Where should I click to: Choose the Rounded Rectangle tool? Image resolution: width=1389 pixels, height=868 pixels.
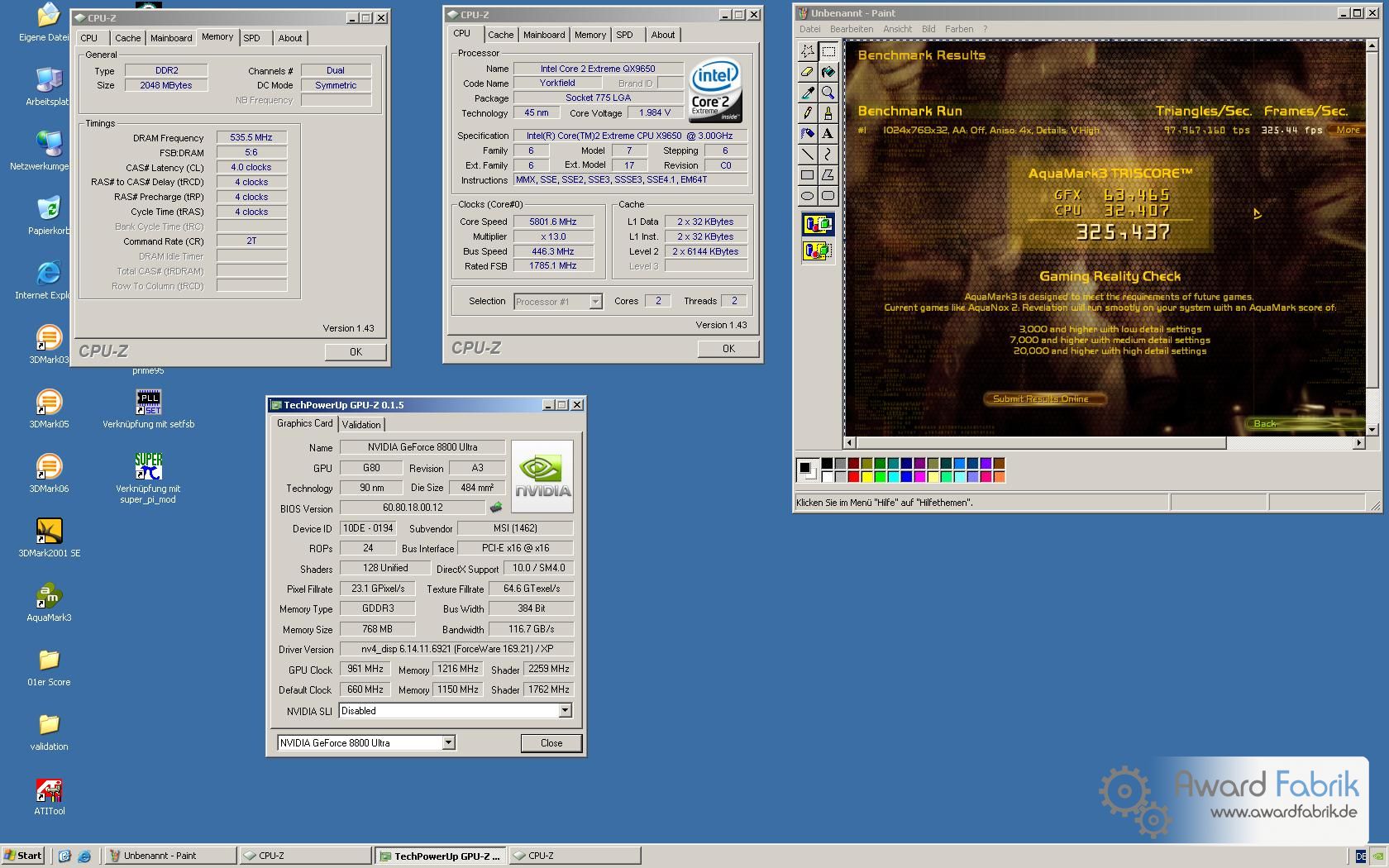(x=828, y=196)
